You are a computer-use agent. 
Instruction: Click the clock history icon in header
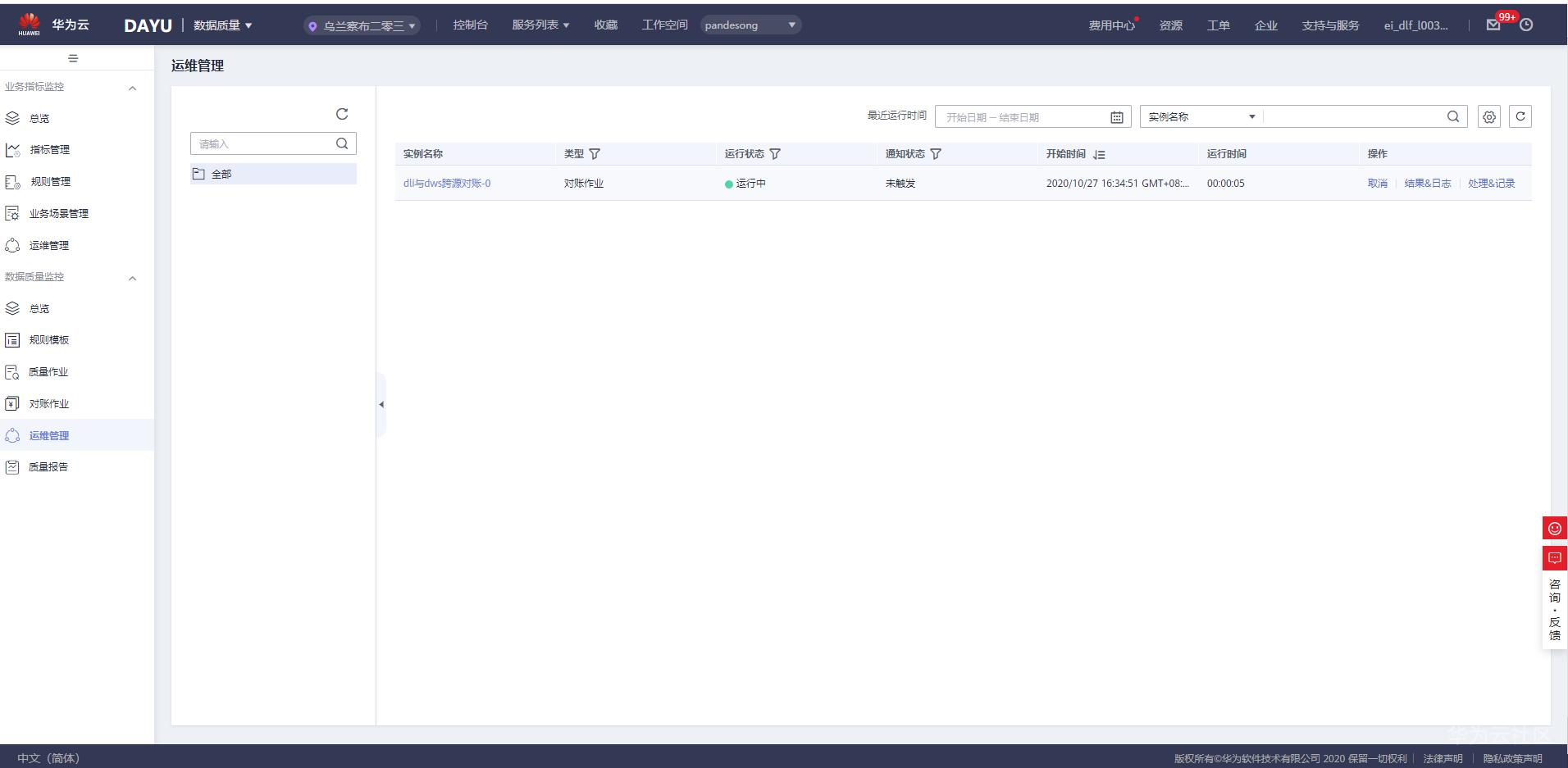[1526, 25]
